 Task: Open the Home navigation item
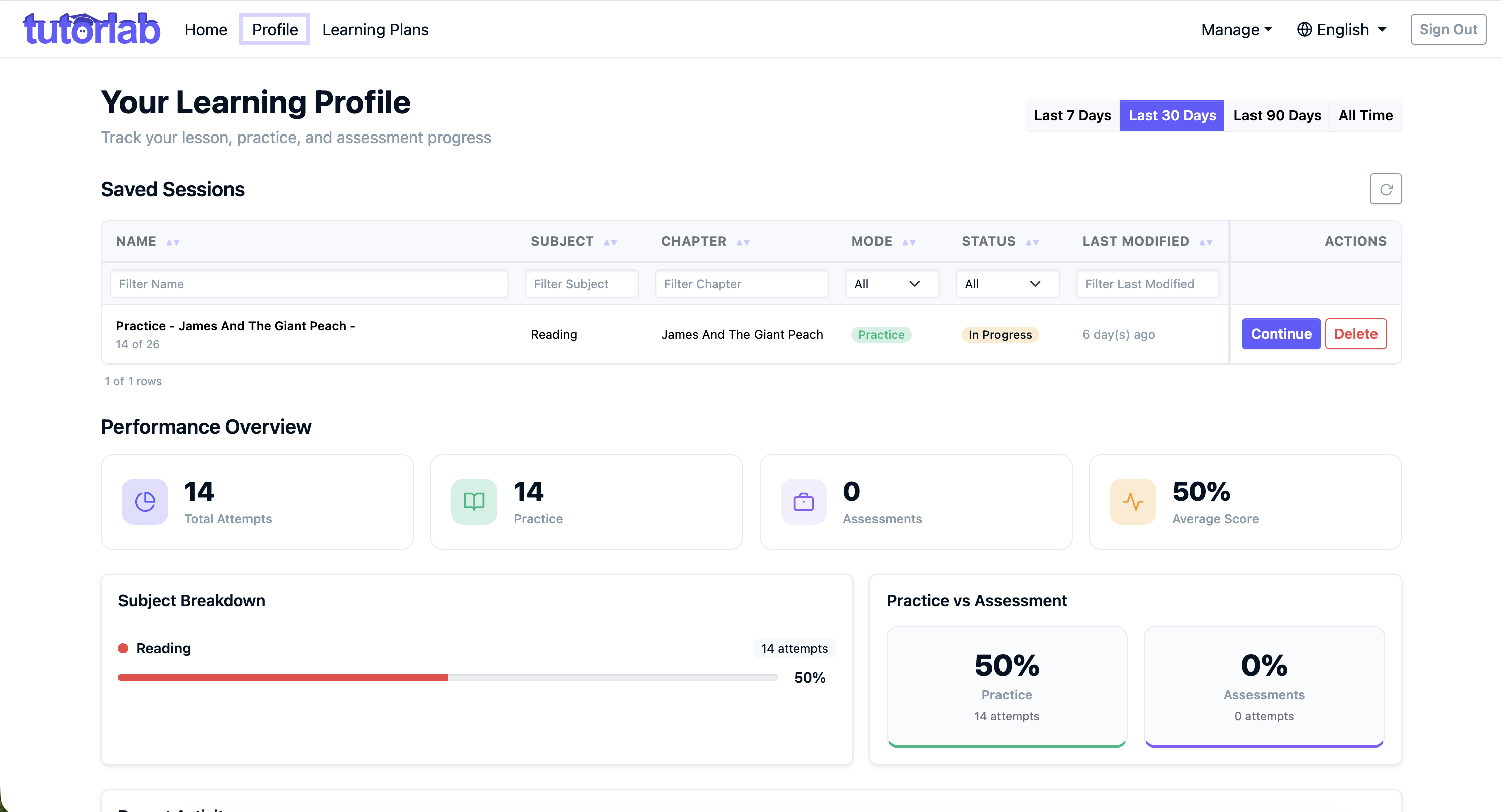click(206, 29)
